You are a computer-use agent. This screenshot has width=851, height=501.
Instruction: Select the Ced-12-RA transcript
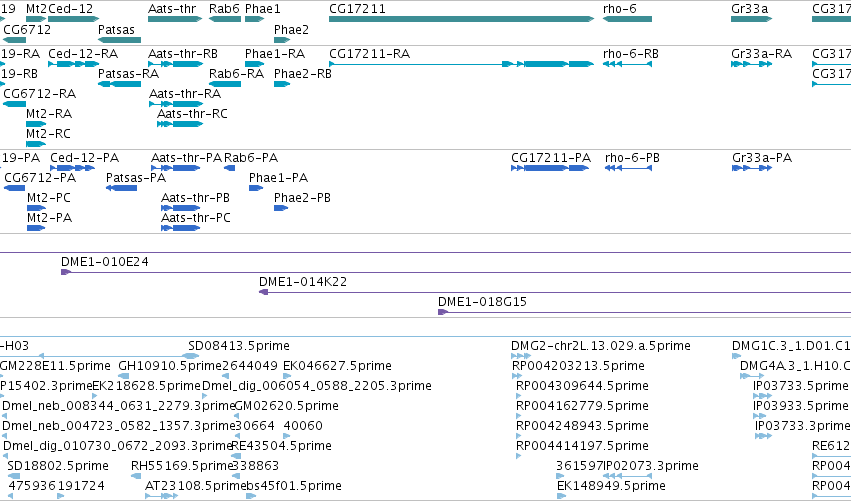tap(74, 64)
